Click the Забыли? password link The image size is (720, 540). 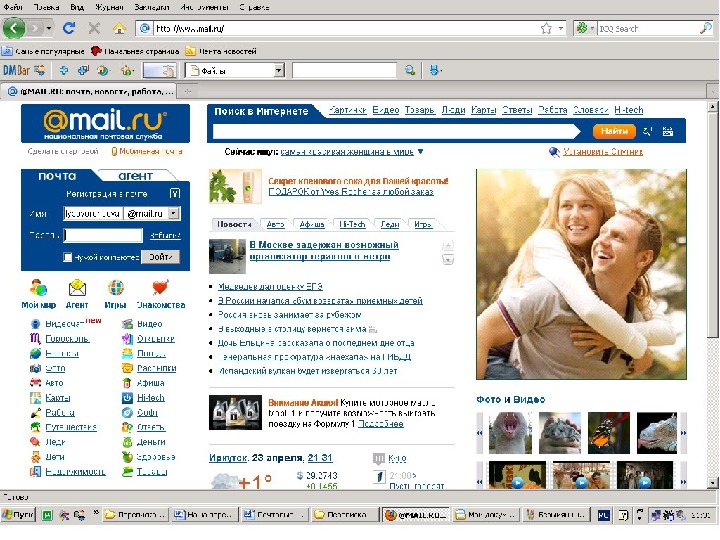pyautogui.click(x=165, y=235)
